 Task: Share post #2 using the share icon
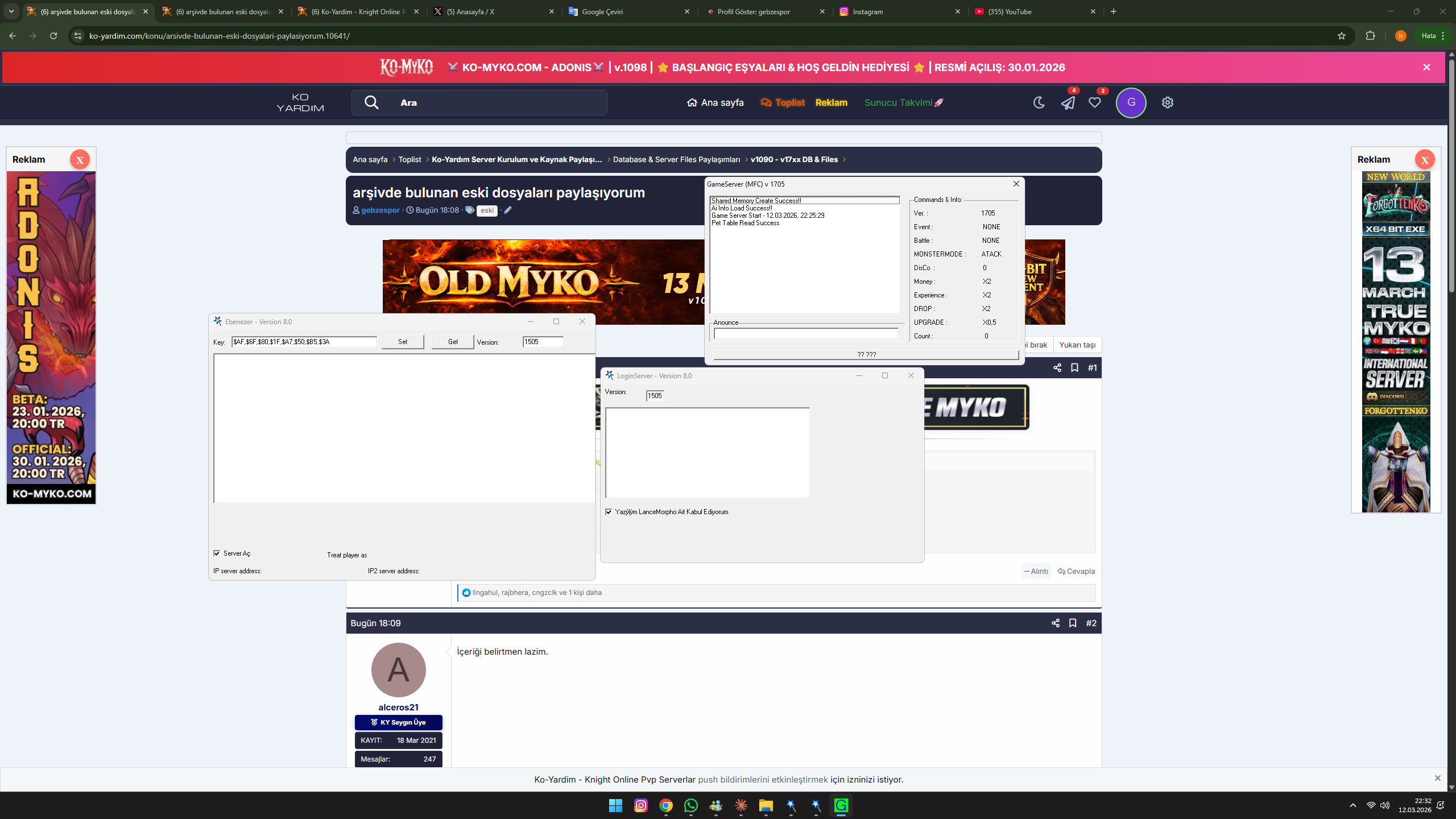1056,623
